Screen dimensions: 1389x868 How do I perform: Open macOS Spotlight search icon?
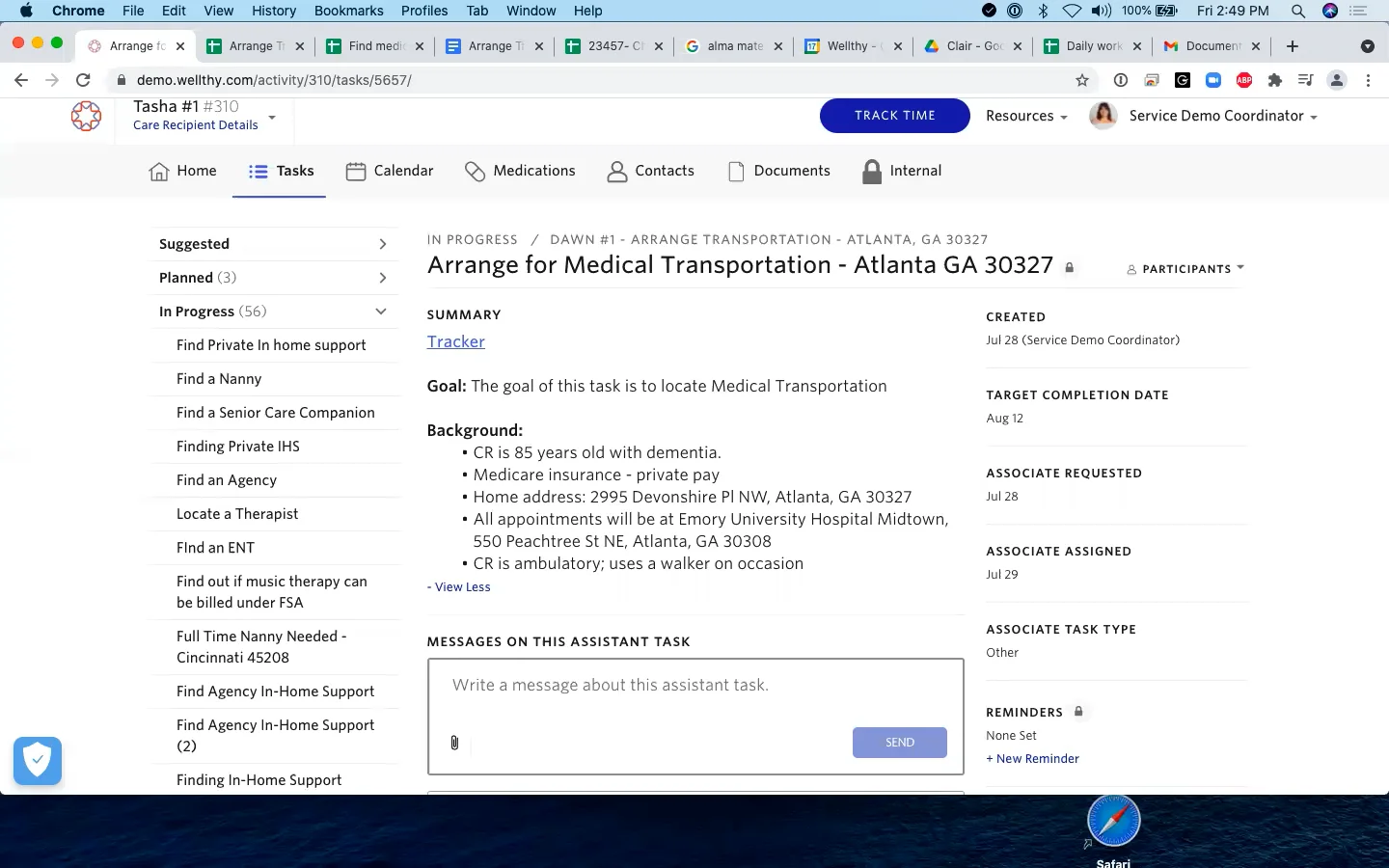[x=1298, y=11]
